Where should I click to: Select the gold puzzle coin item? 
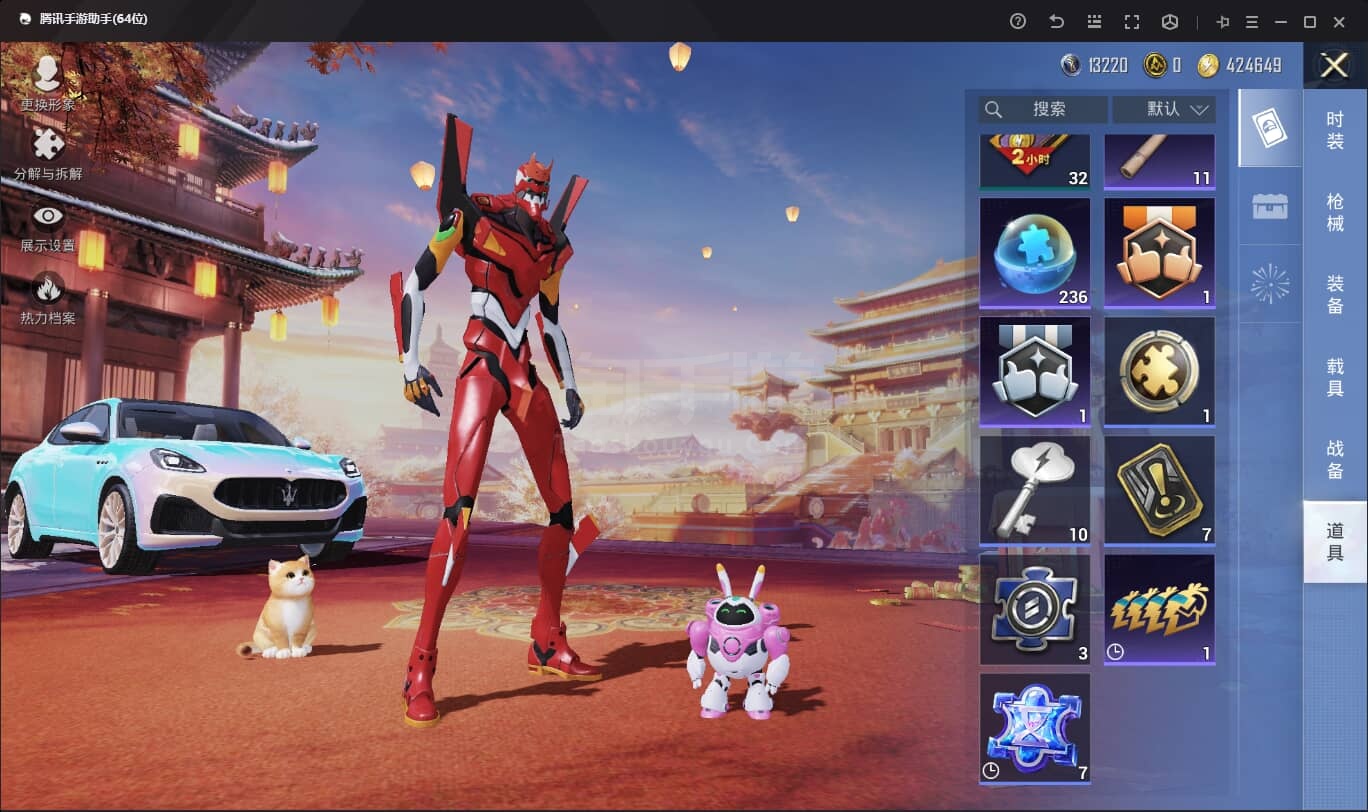(1159, 372)
